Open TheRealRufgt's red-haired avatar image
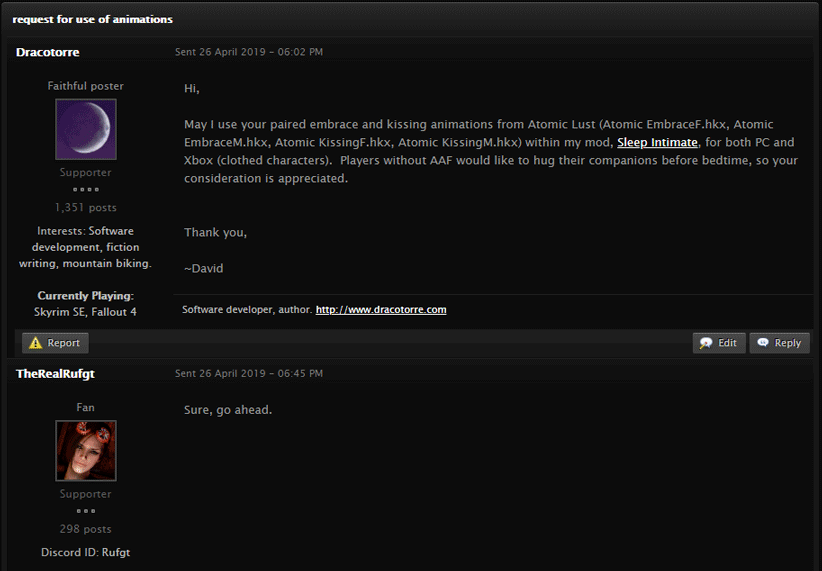The width and height of the screenshot is (822, 571). click(86, 450)
